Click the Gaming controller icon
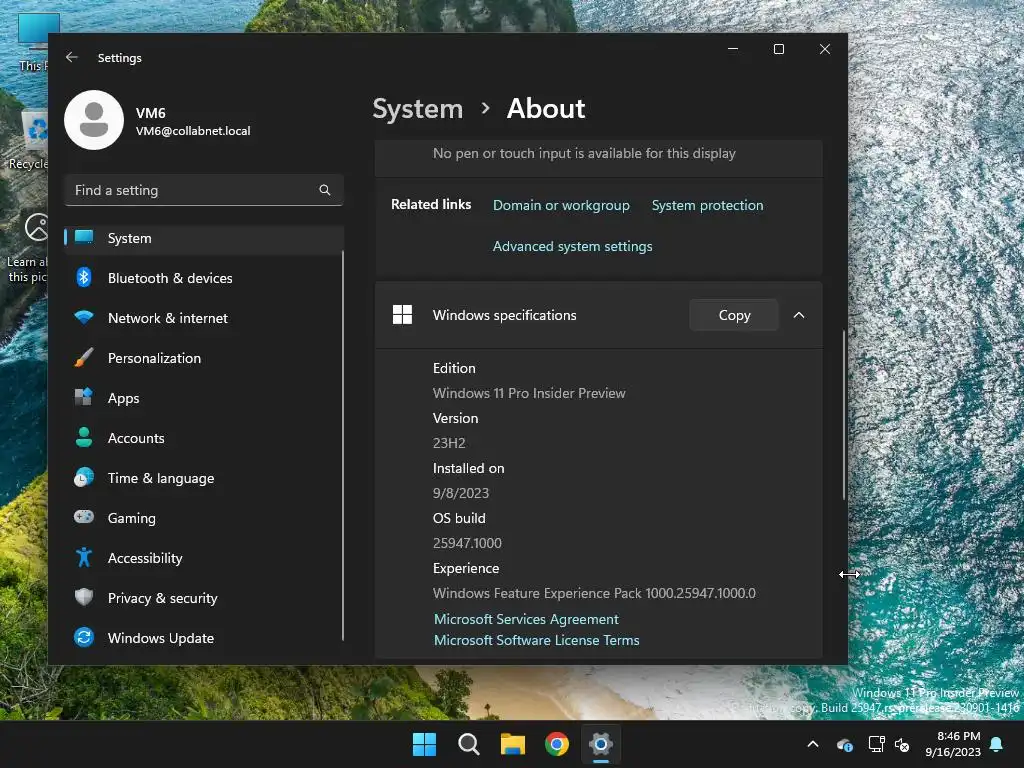 84,517
